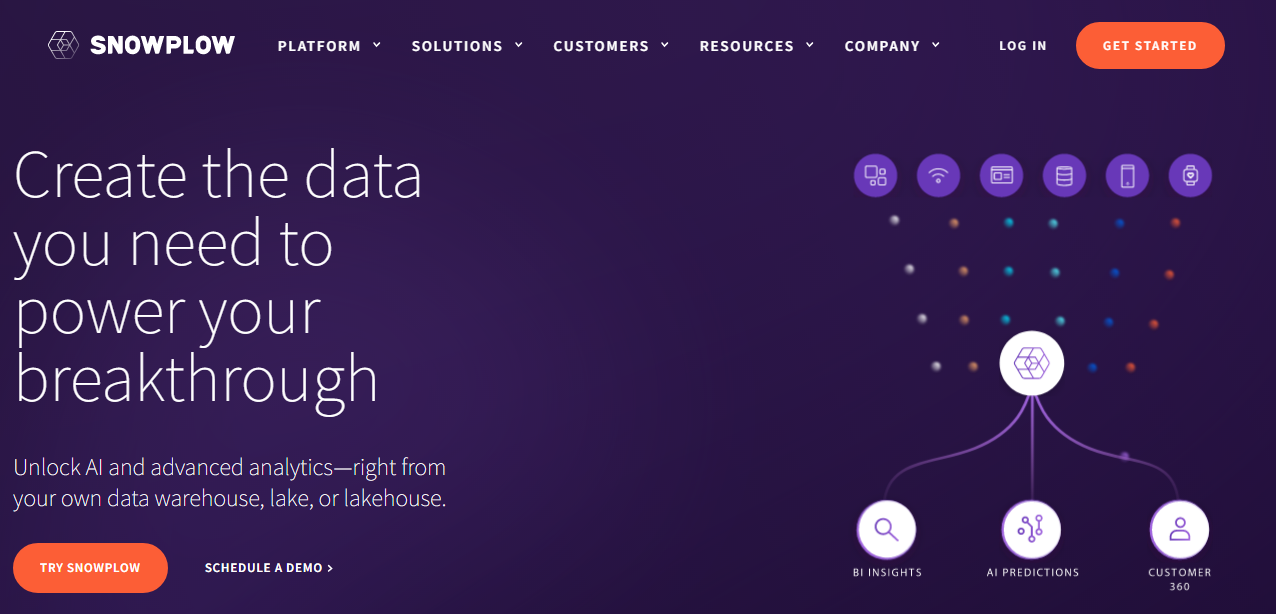Click the Log In link
The image size is (1276, 614).
coord(1023,46)
